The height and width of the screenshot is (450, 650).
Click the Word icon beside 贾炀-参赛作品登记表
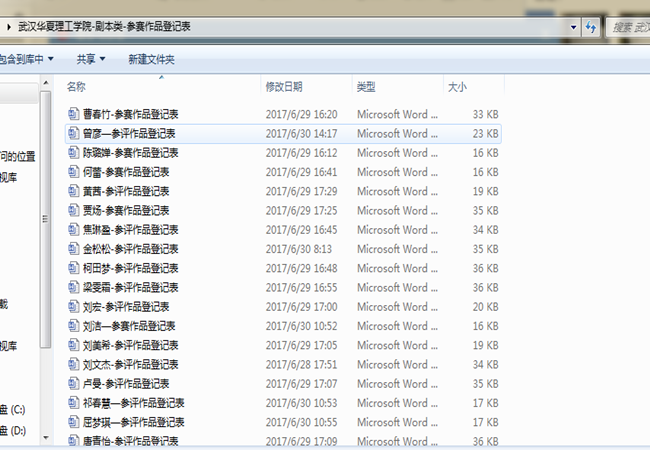pos(73,210)
